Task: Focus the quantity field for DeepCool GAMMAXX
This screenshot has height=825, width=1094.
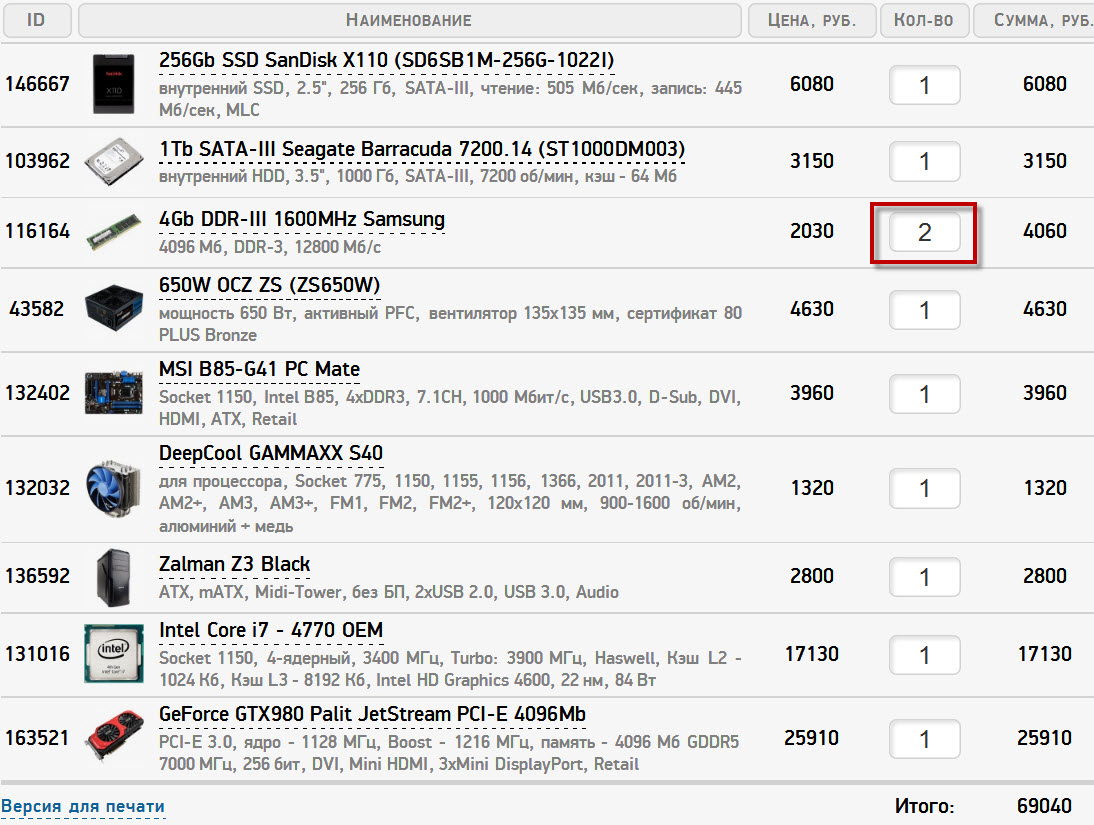Action: pos(924,489)
